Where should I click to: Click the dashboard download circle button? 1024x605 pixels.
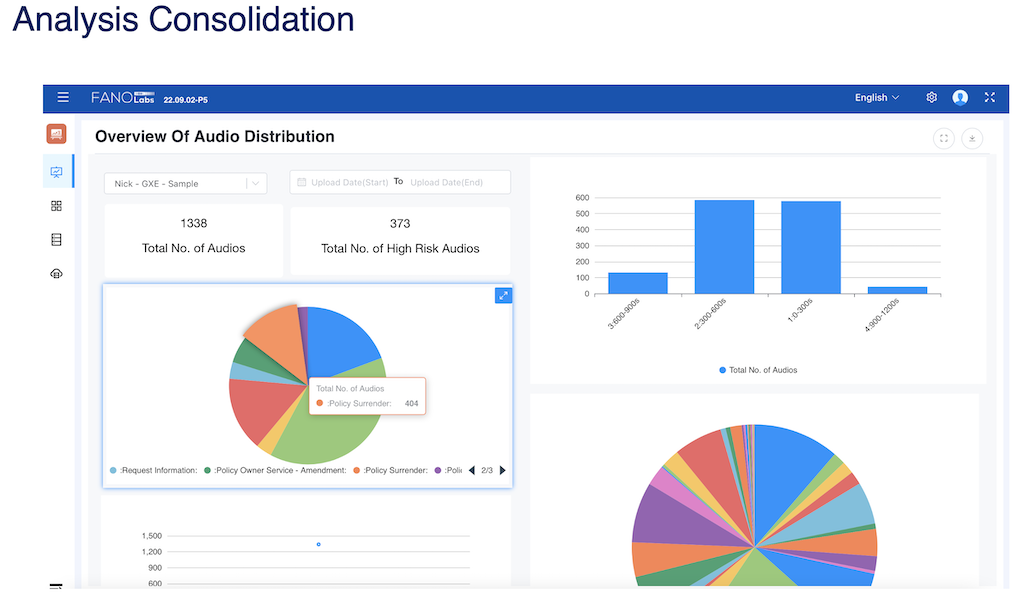click(x=972, y=139)
